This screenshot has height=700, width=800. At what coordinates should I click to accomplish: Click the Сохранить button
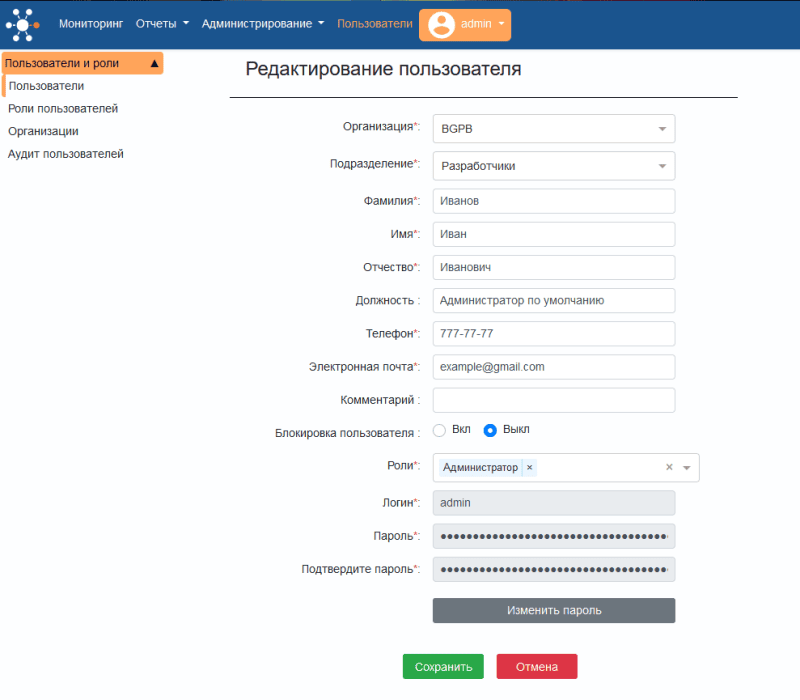[443, 666]
